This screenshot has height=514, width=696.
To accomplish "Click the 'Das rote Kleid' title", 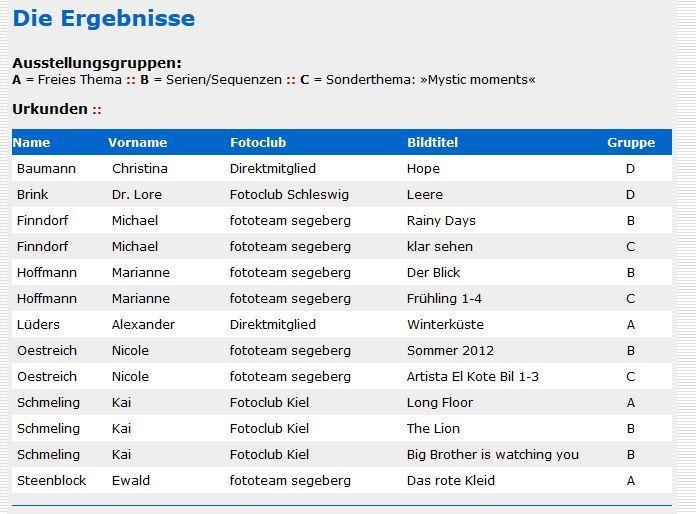I will [x=451, y=480].
